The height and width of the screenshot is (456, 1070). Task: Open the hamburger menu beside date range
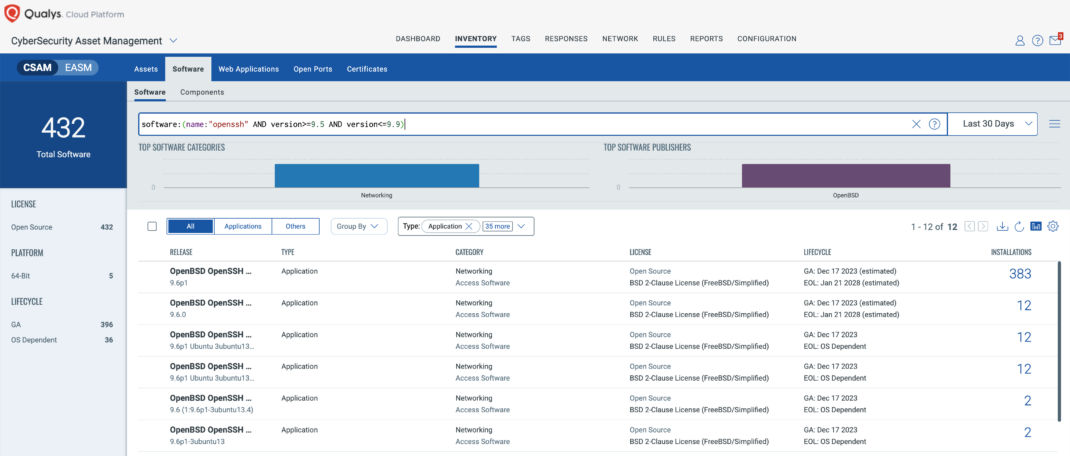[x=1055, y=124]
